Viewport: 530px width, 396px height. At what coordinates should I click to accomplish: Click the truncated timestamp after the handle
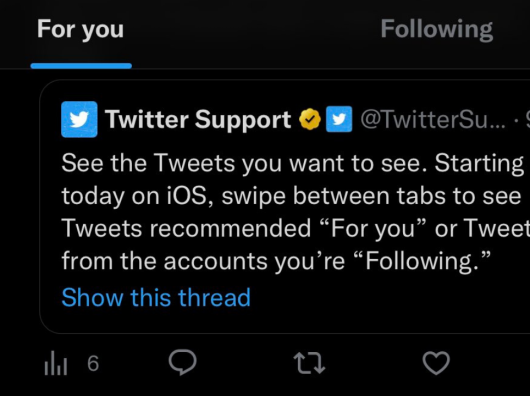pyautogui.click(x=528, y=119)
